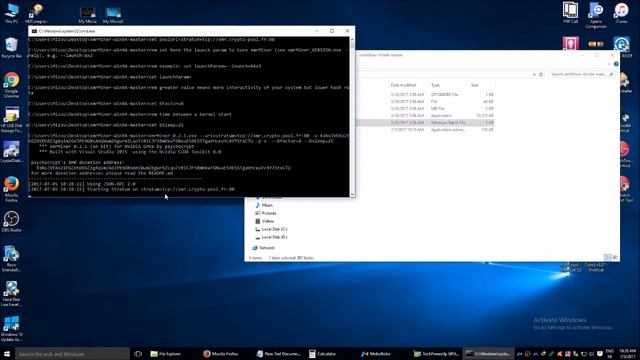Open the HP USB Disk Storage Format shortcut

click(x=11, y=119)
